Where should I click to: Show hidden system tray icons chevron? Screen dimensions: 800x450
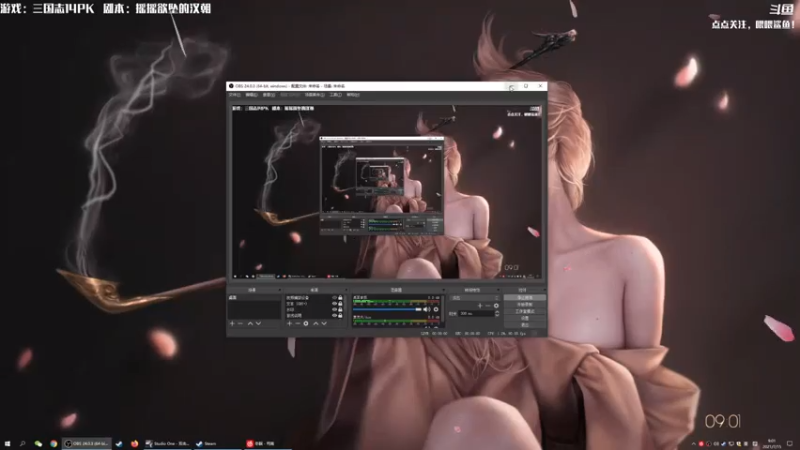[x=693, y=444]
